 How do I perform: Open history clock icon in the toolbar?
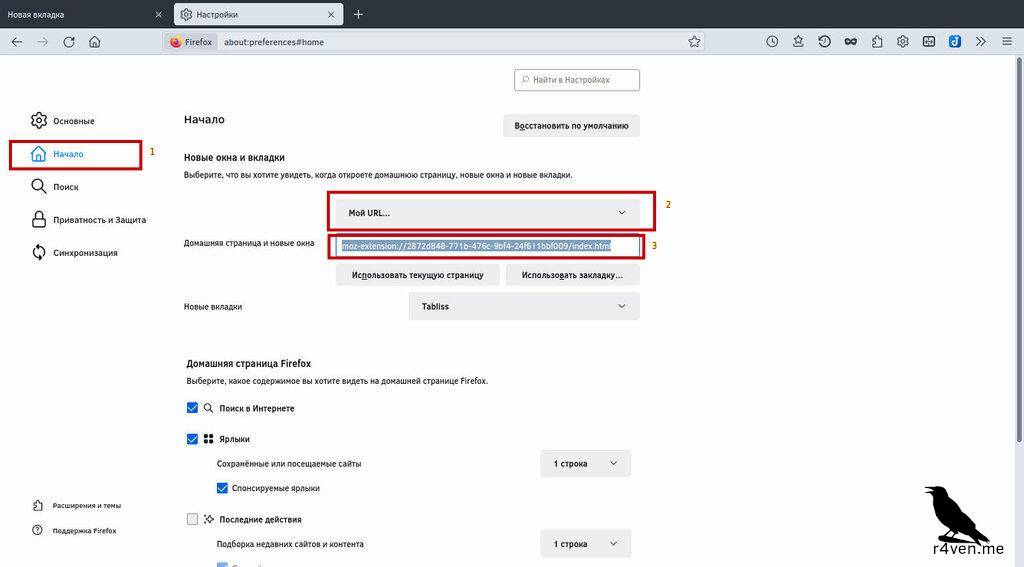(772, 42)
